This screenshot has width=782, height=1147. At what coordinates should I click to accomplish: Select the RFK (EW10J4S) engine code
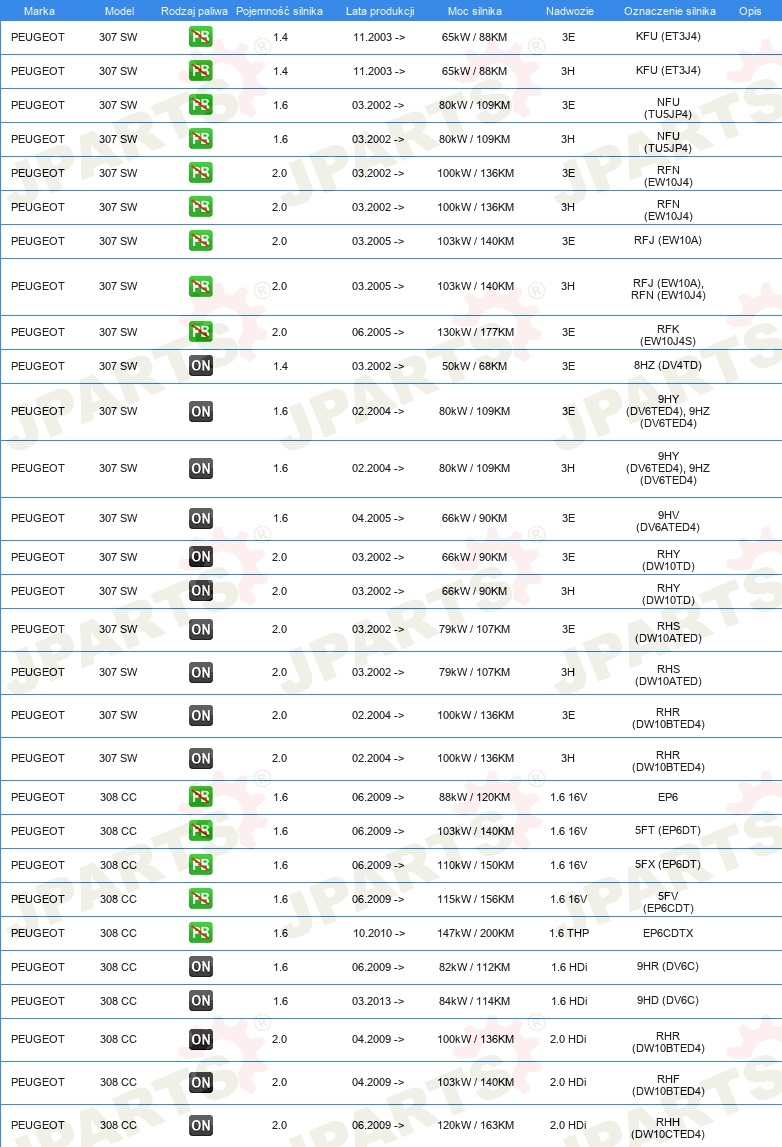click(x=668, y=335)
